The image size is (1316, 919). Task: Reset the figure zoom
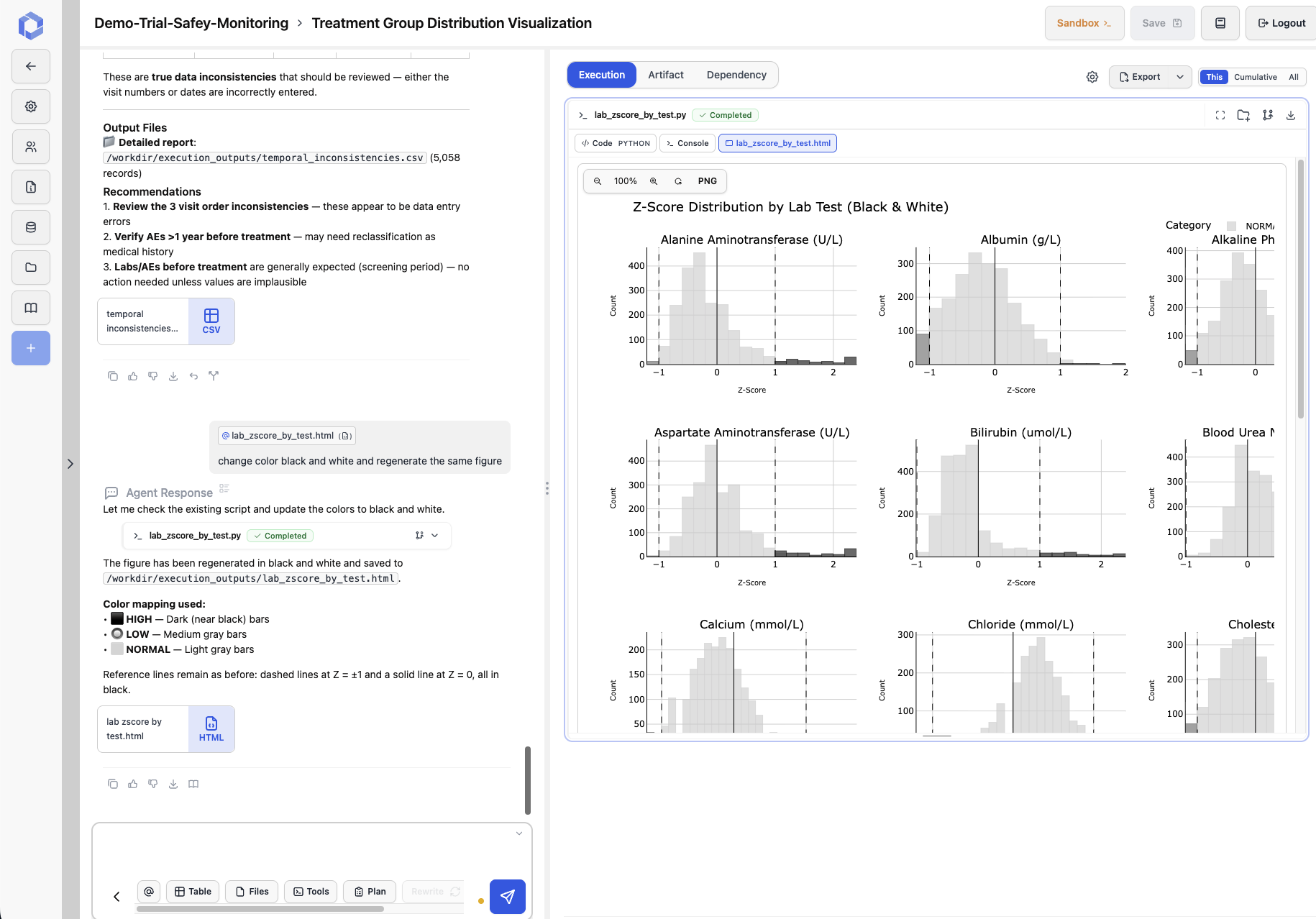coord(678,181)
